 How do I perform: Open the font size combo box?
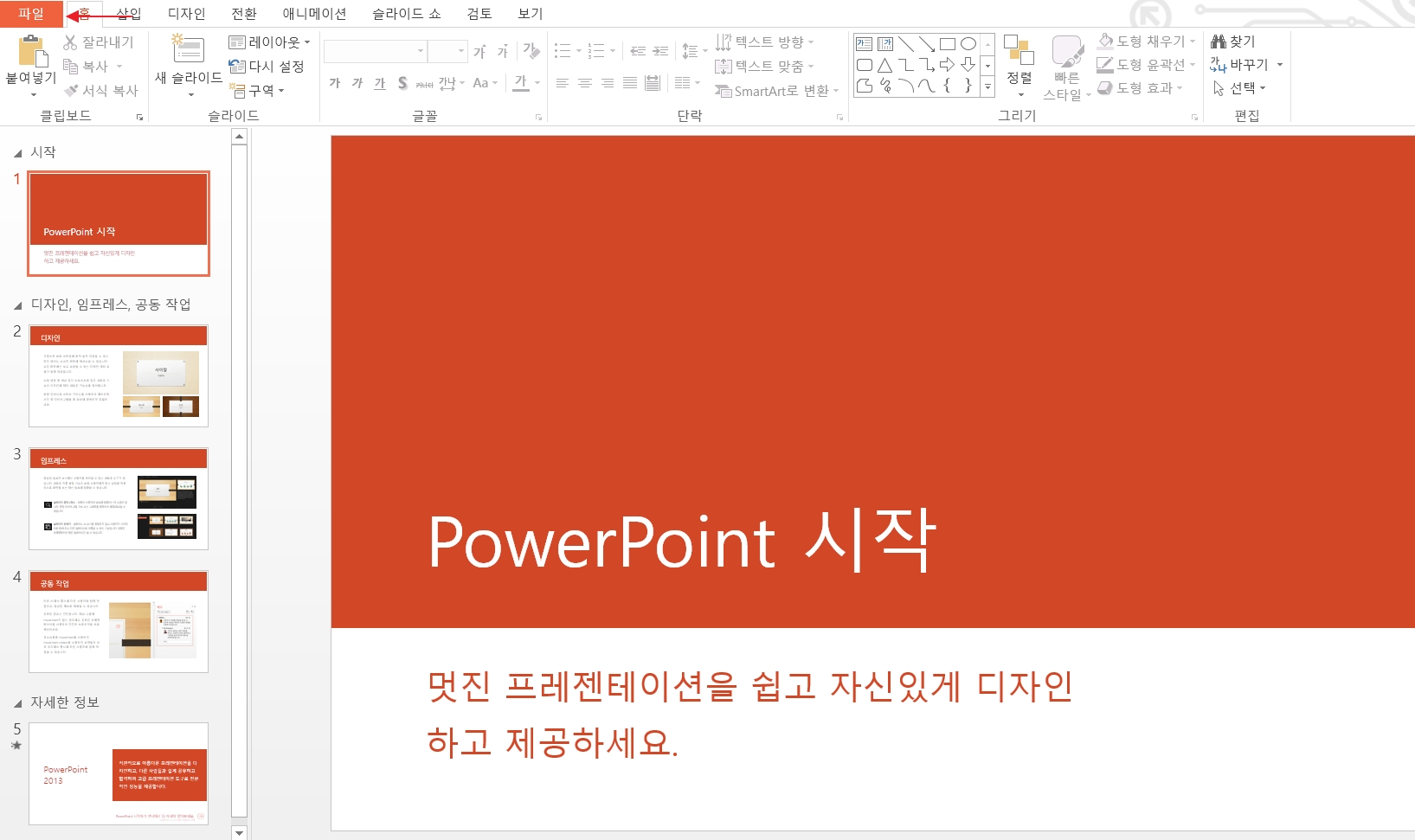point(448,51)
